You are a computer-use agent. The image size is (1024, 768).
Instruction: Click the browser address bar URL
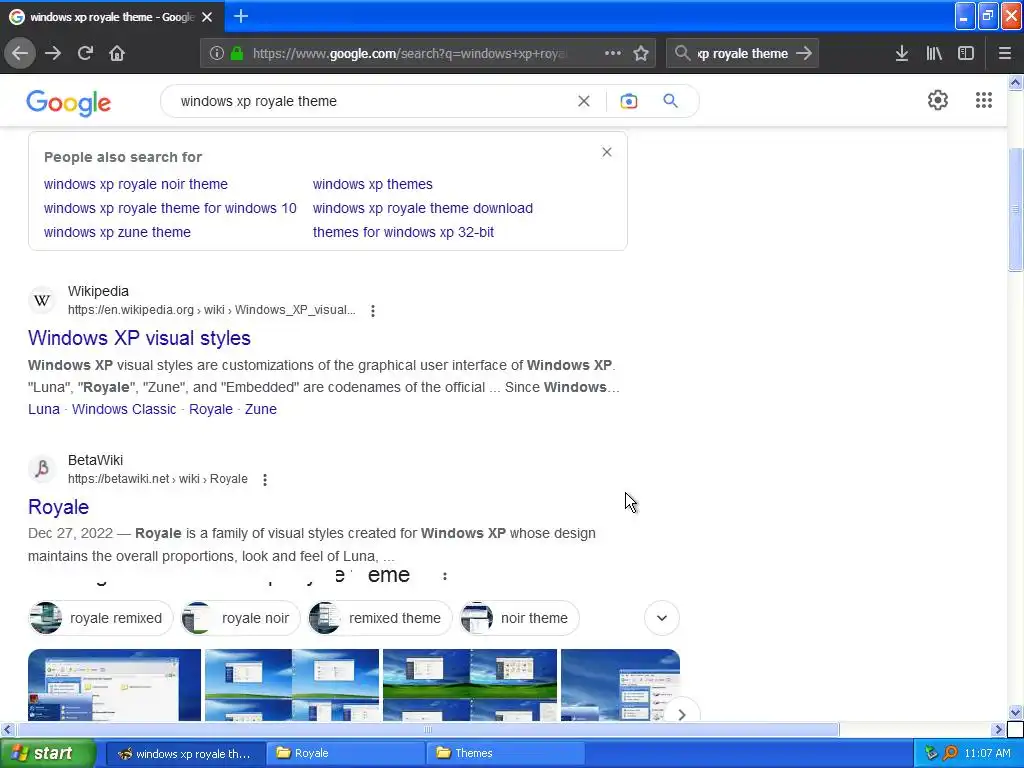[411, 54]
